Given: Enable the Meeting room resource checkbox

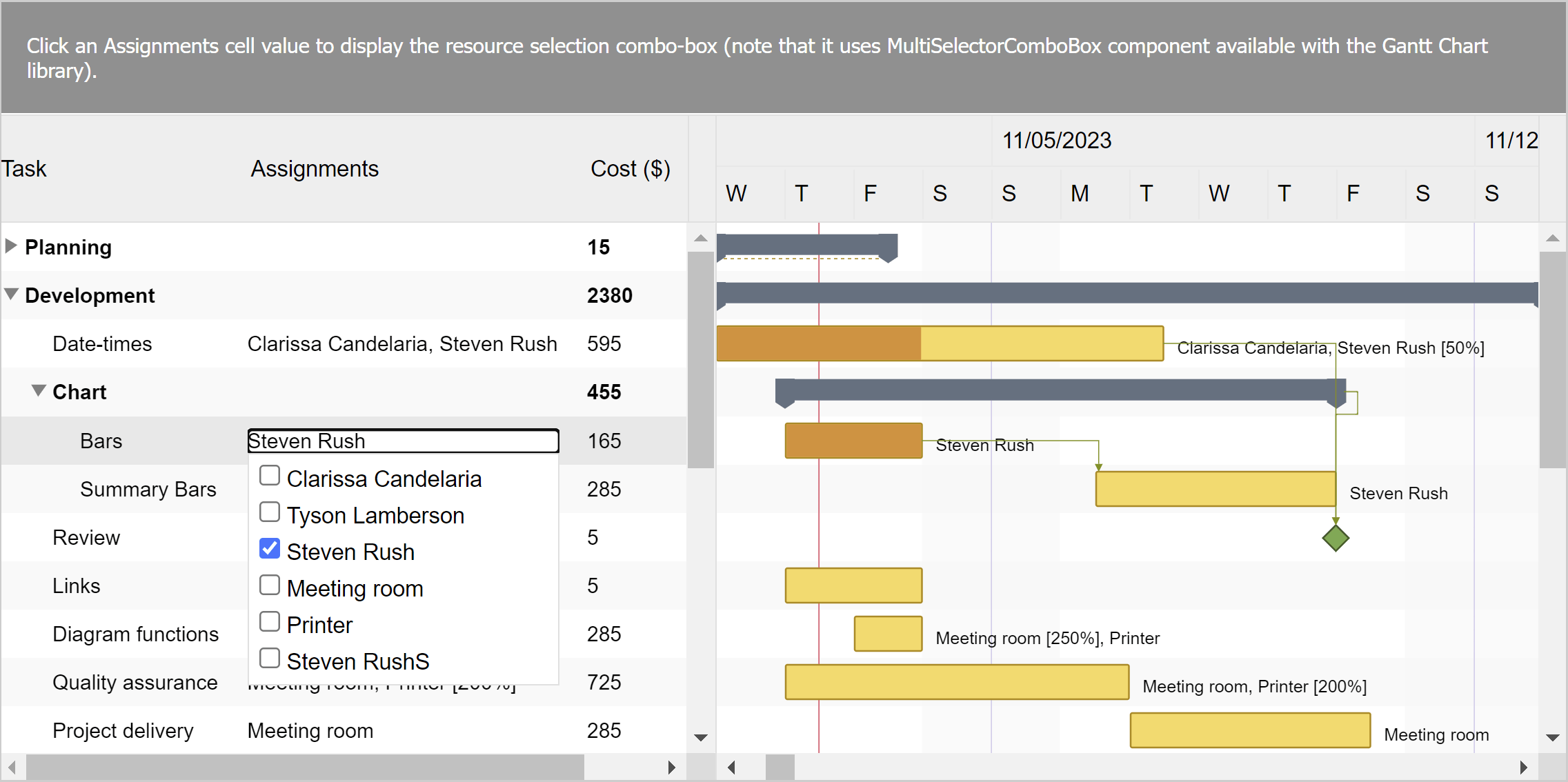Looking at the screenshot, I should (x=269, y=585).
